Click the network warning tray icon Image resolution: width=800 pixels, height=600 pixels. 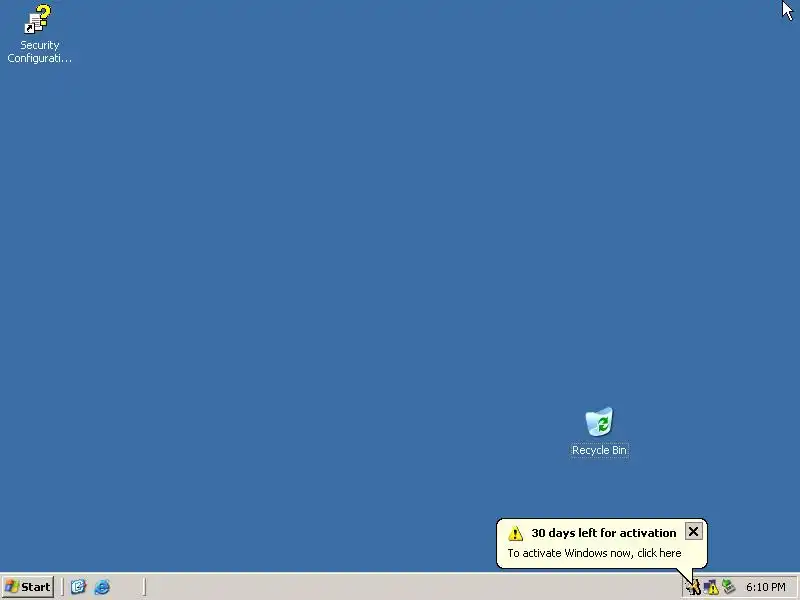711,587
